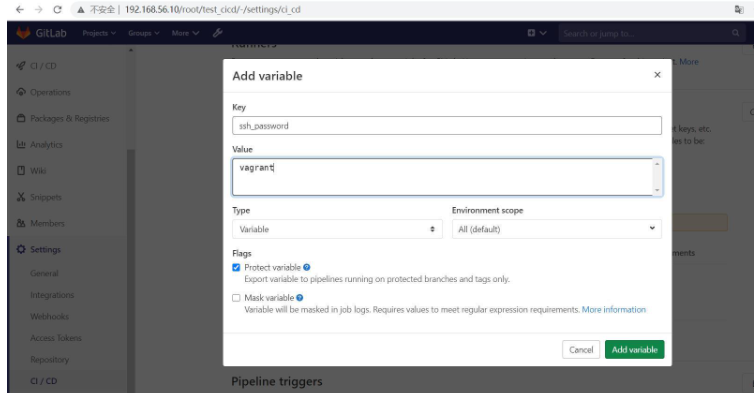Click the Add variable button

click(x=634, y=350)
